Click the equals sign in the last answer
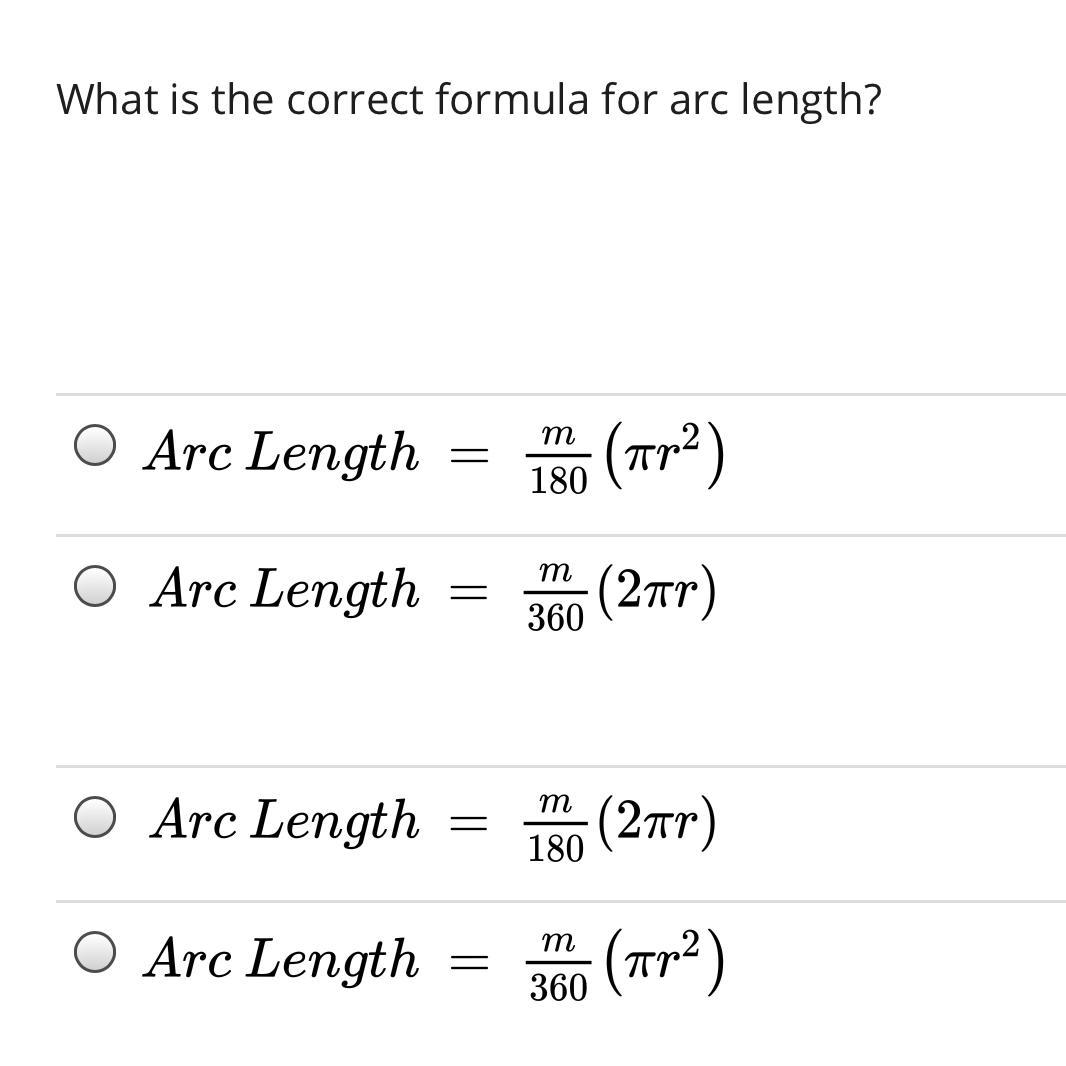Viewport: 1066px width, 1066px height. pyautogui.click(x=468, y=963)
